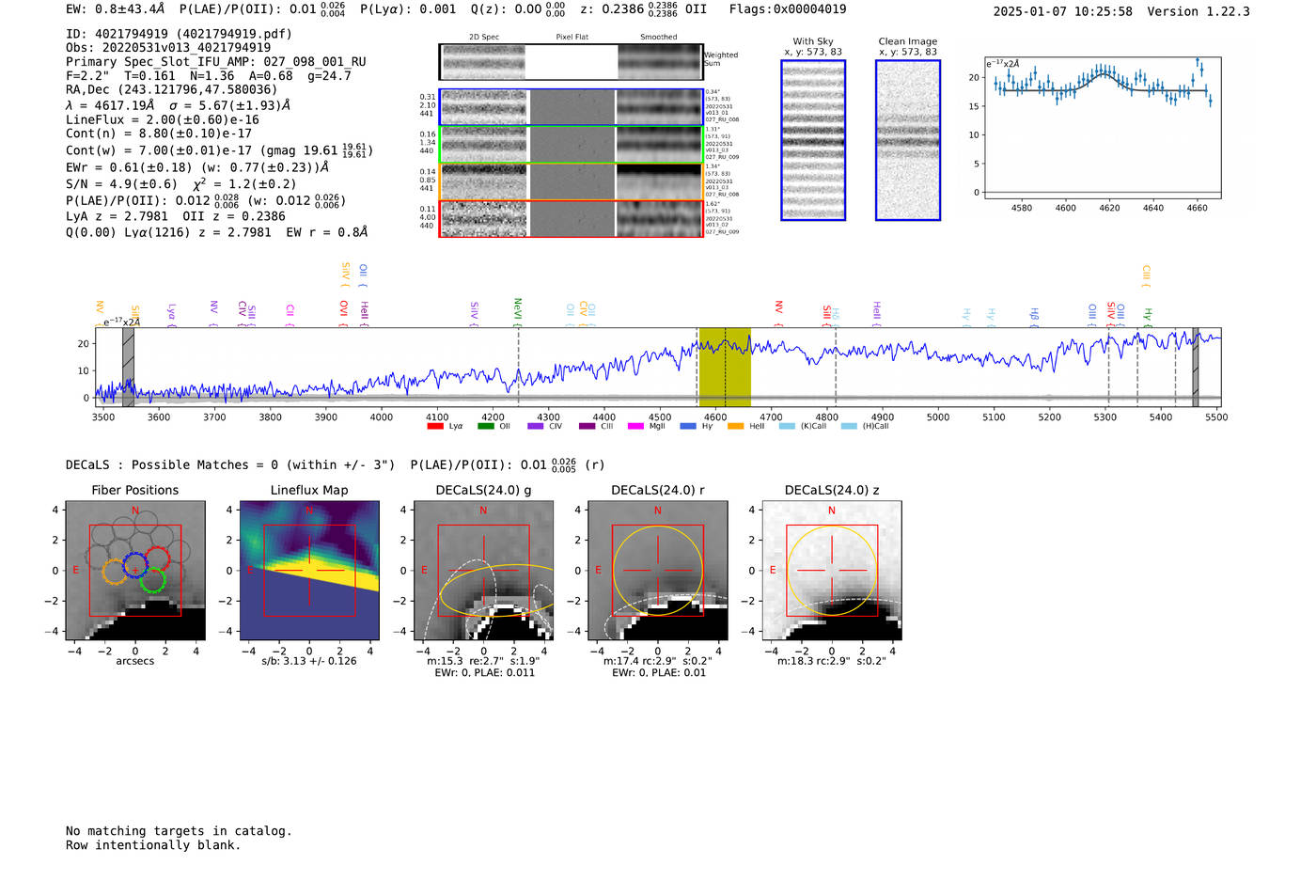Click the EW: 0.8±43.4Å header value
The width and height of the screenshot is (1316, 896).
116,9
